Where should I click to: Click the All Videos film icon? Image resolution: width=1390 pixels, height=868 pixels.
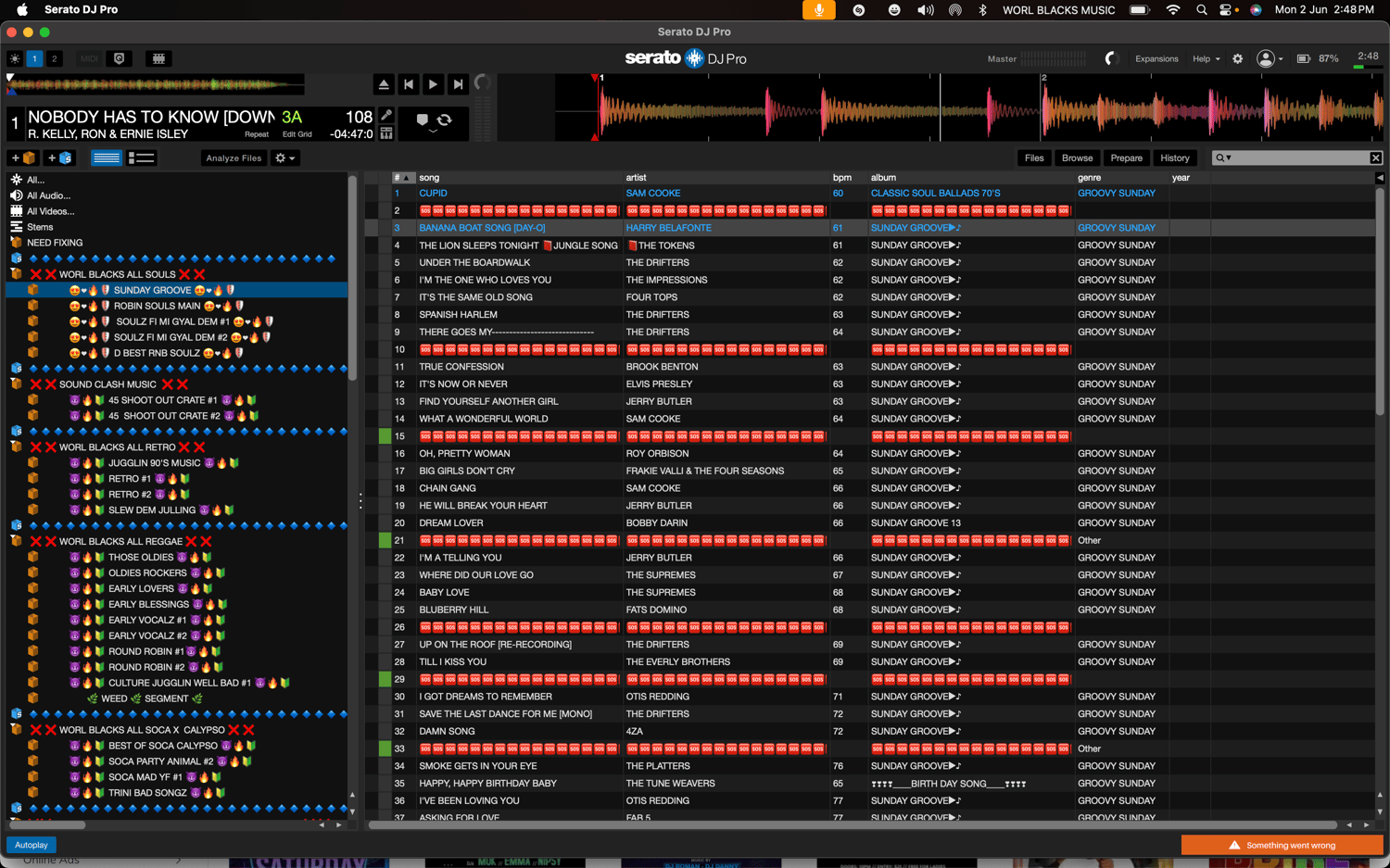pos(16,211)
